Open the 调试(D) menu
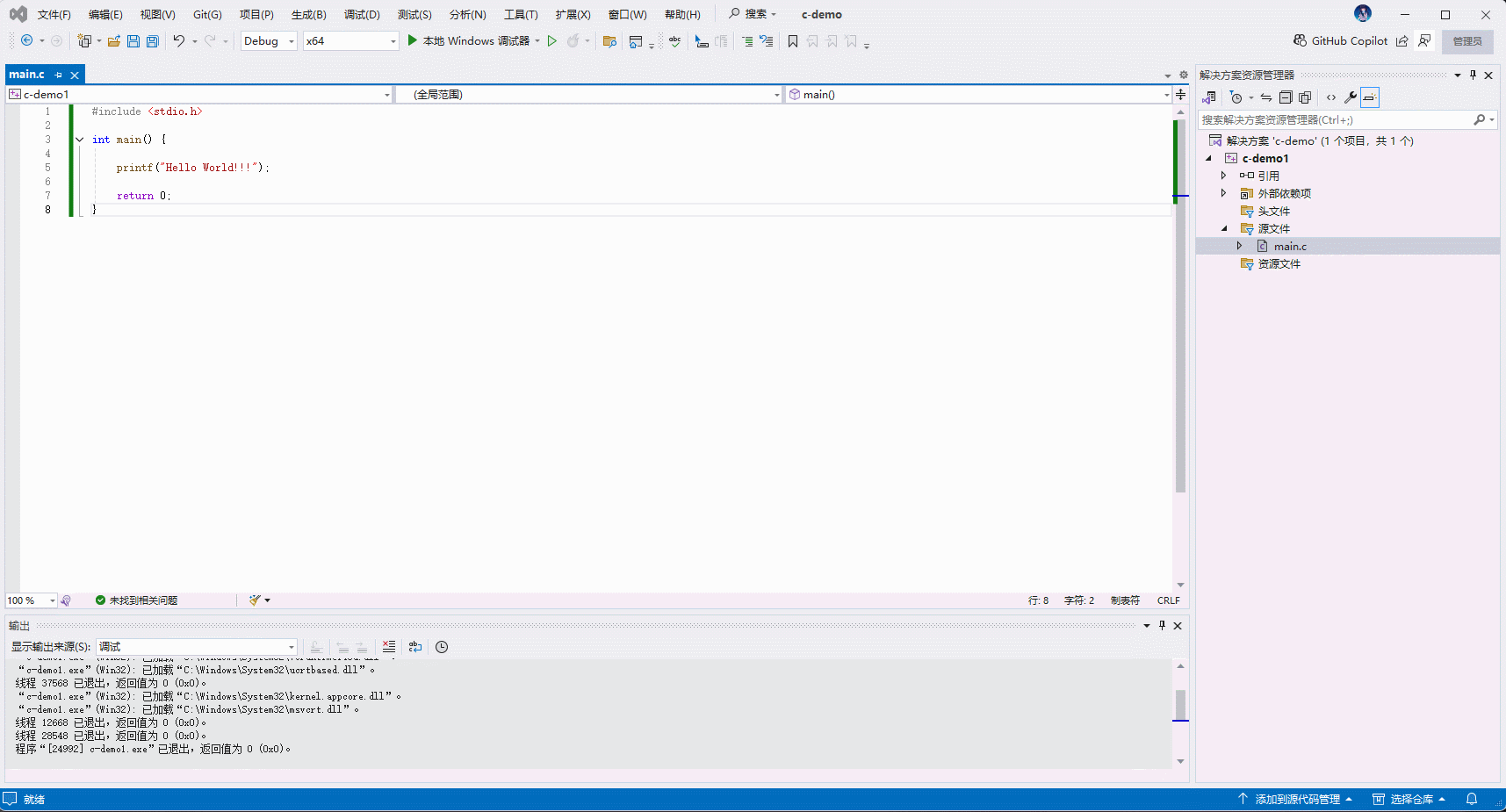1506x812 pixels. [362, 15]
